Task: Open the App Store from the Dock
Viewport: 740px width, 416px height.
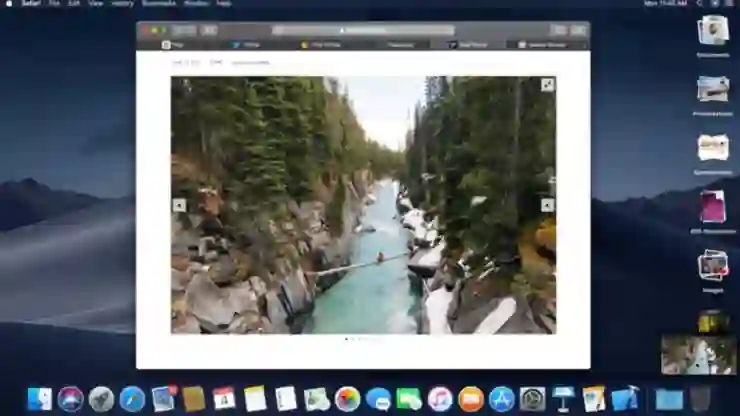Action: click(x=502, y=399)
